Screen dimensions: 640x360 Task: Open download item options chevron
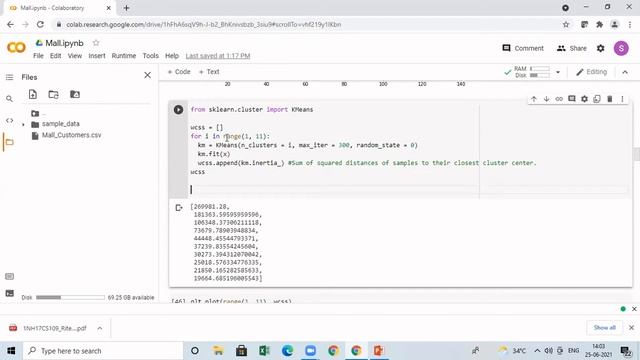tap(100, 328)
